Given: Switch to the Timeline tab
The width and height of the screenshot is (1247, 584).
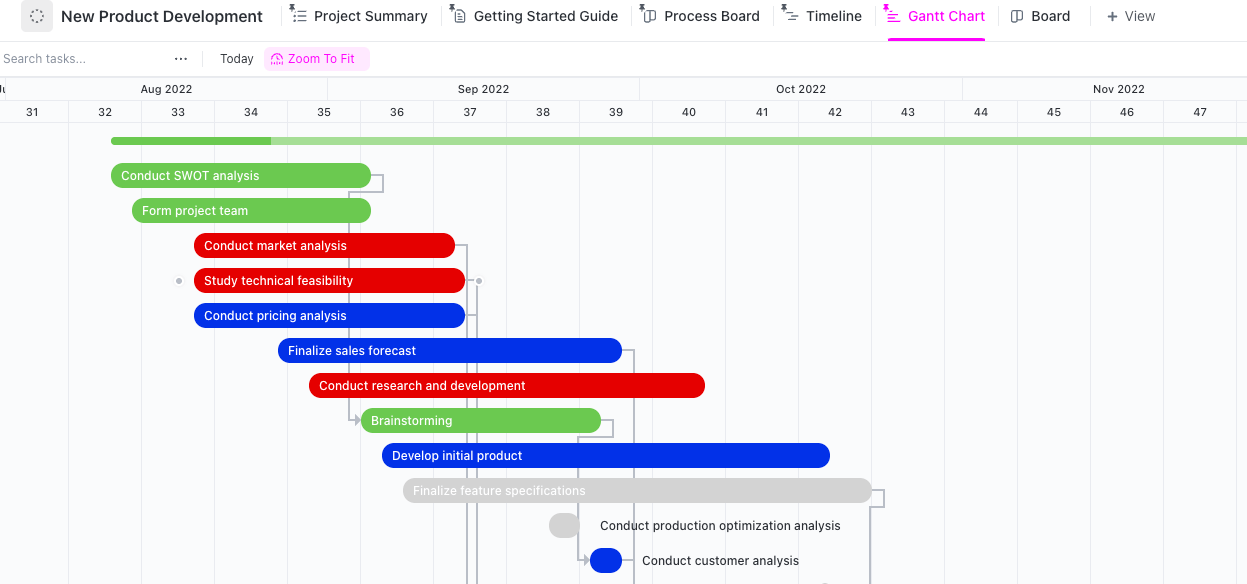Looking at the screenshot, I should [x=833, y=17].
